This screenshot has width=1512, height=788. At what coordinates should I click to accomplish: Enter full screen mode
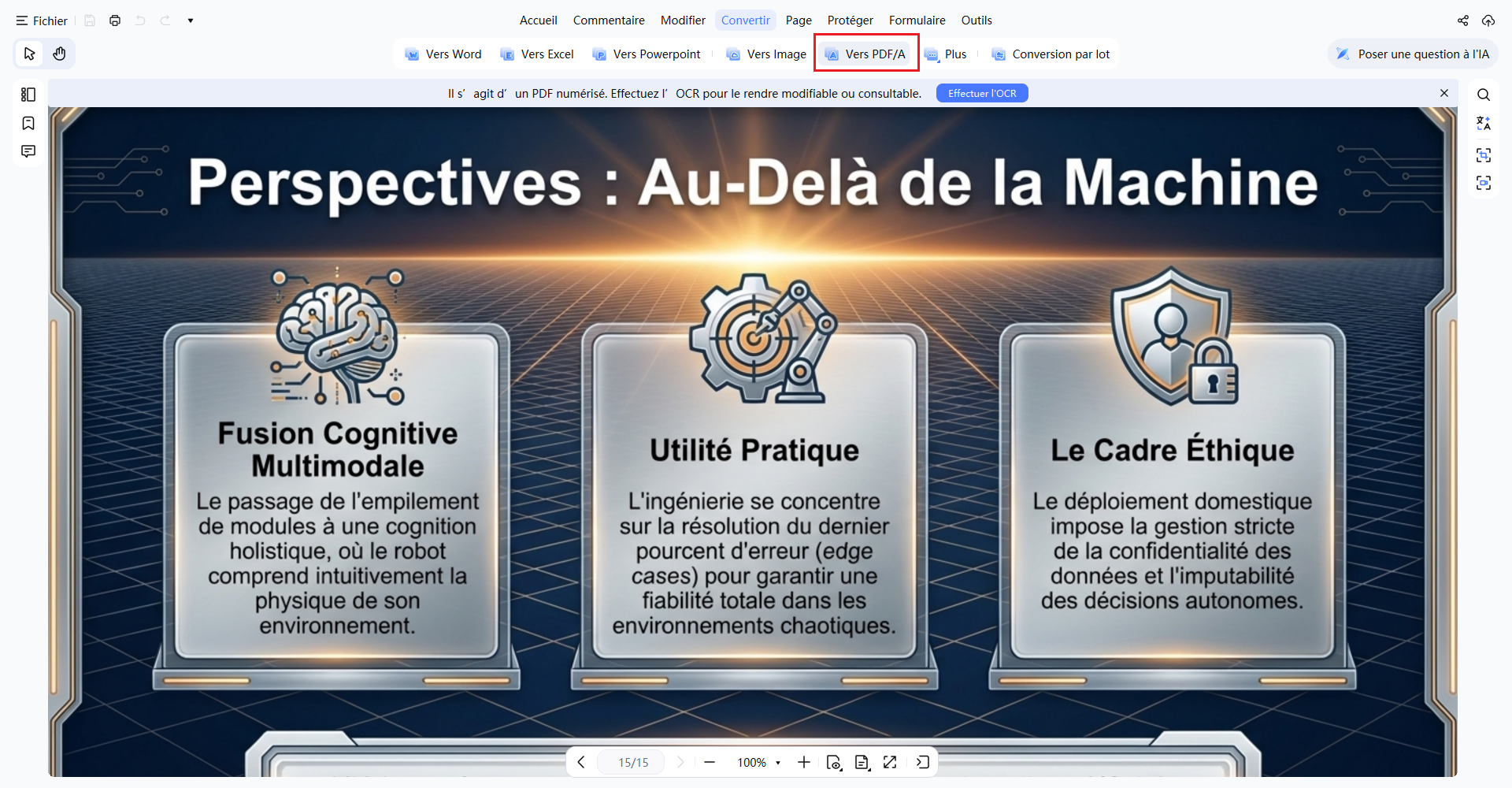pyautogui.click(x=890, y=762)
